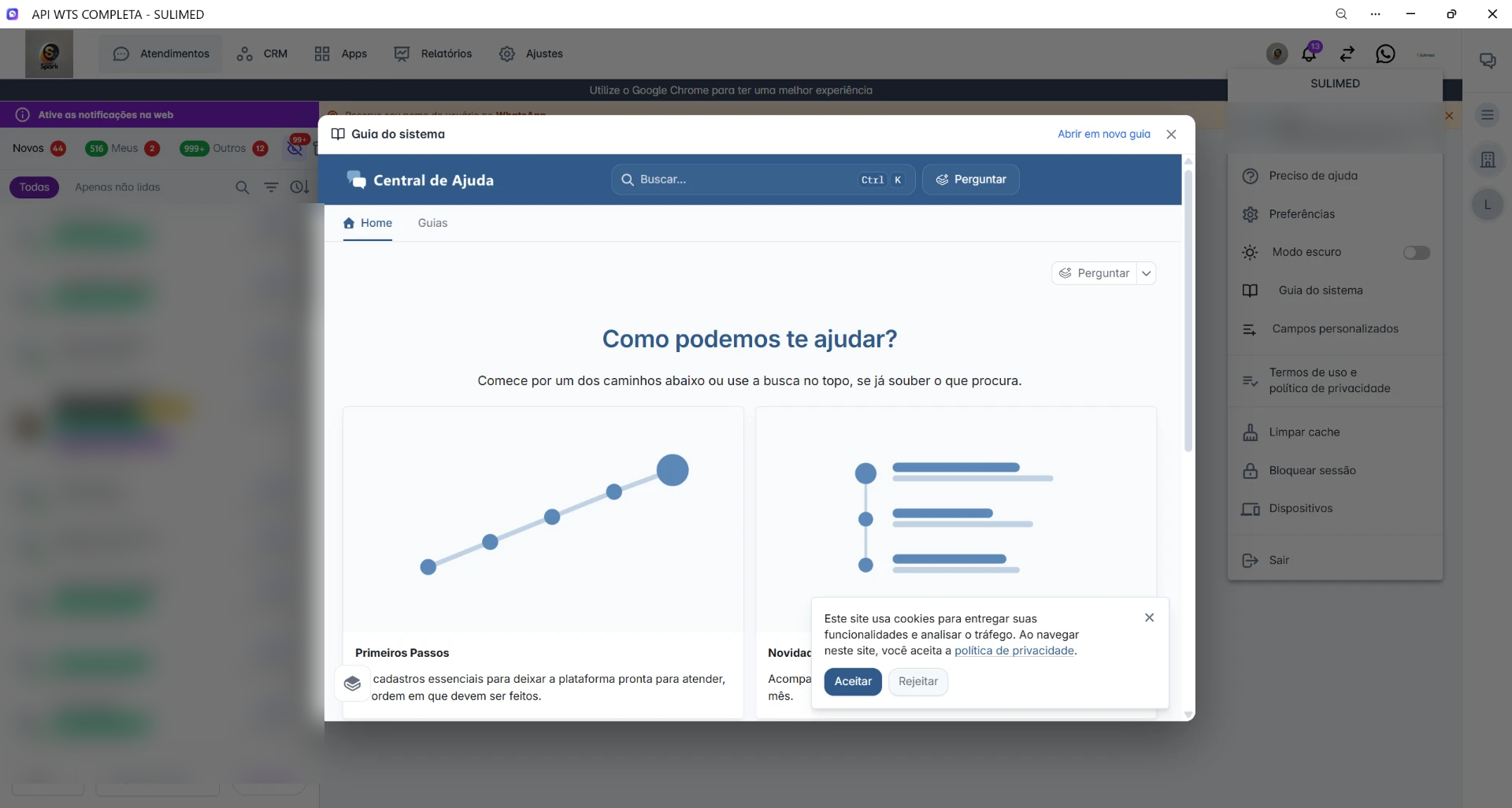
Task: Open the CRM menu
Action: click(x=262, y=54)
